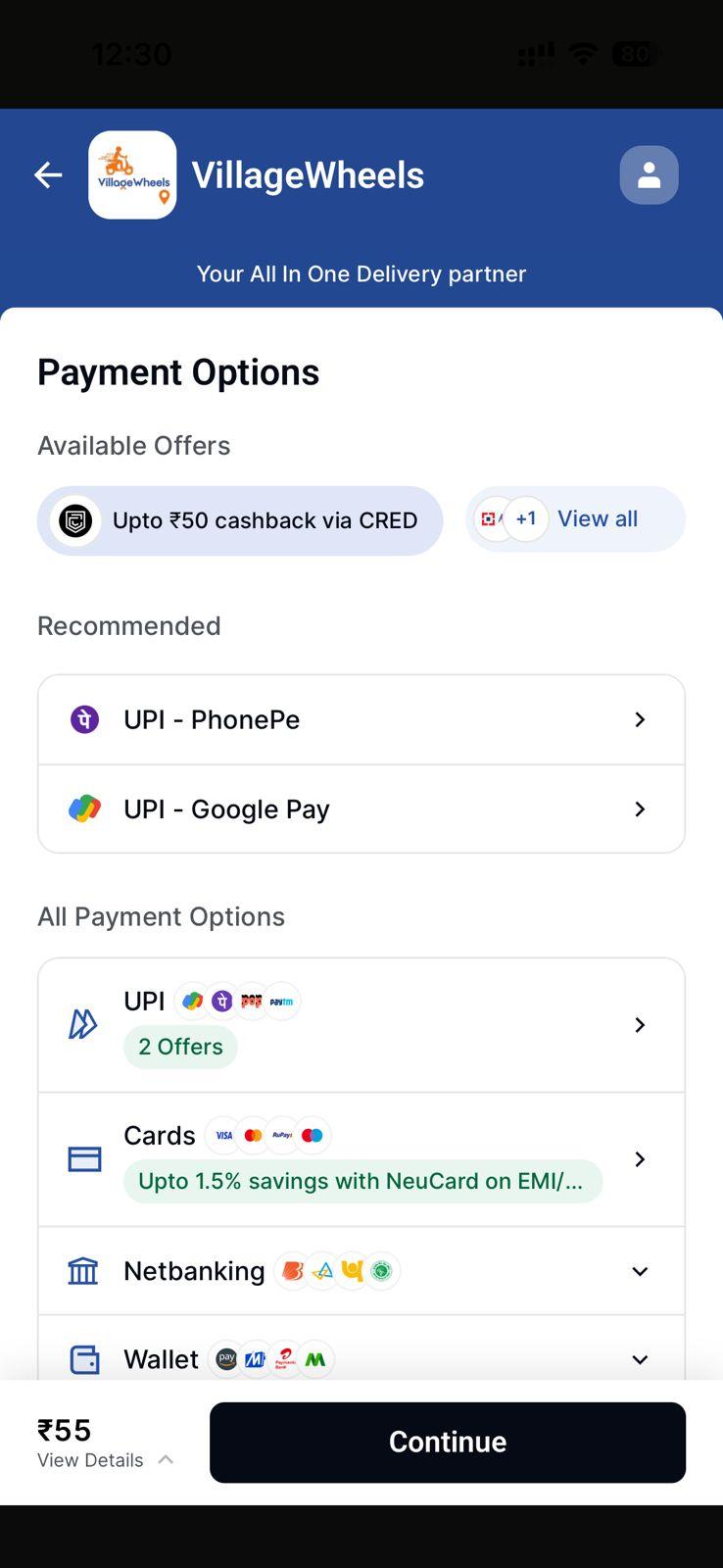Tap the Upto ₹50 cashback via CRED offer
Image resolution: width=723 pixels, height=1568 pixels.
tap(240, 520)
